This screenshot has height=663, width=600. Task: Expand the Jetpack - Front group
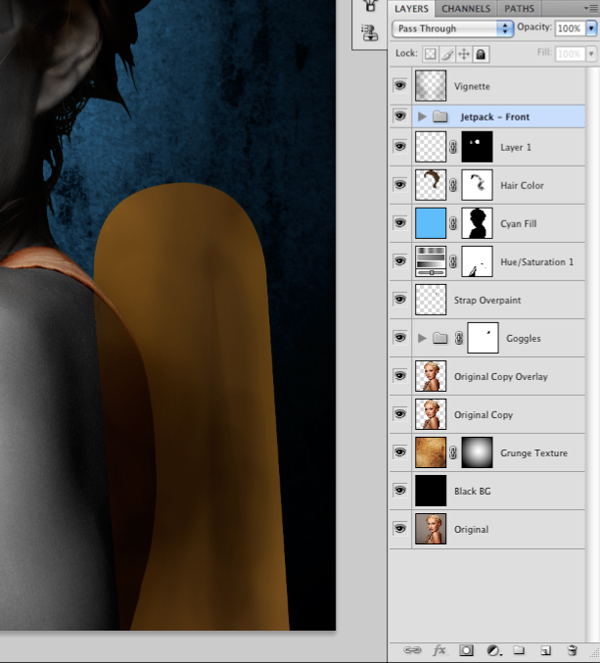click(x=422, y=117)
